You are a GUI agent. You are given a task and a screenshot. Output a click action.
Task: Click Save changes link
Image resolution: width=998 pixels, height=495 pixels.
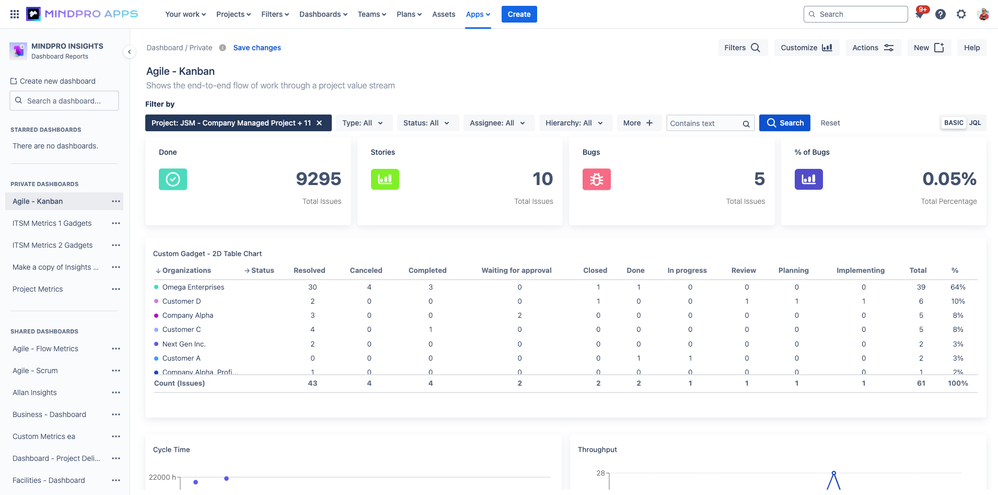tap(257, 48)
